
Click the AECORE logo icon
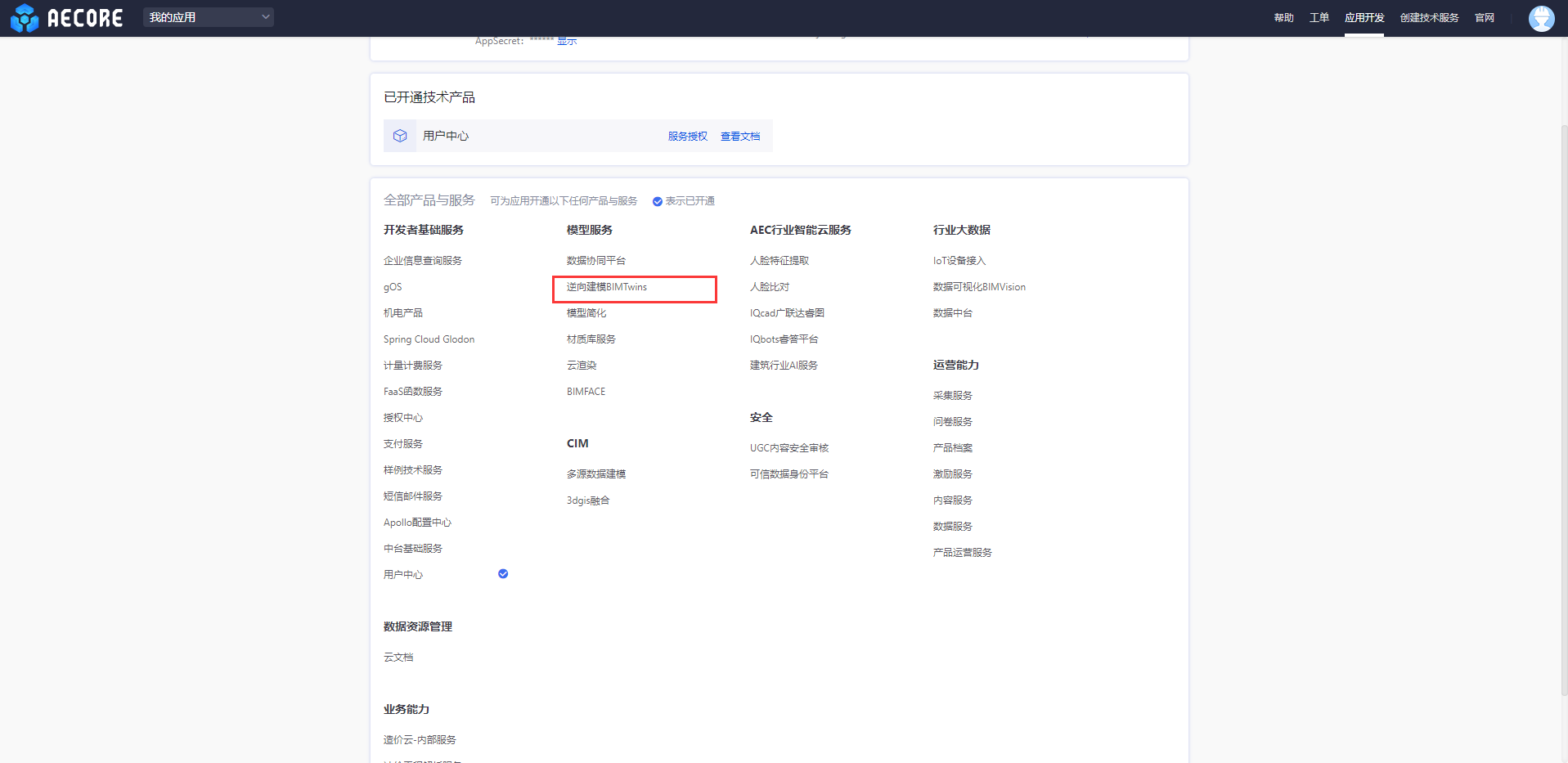point(25,18)
